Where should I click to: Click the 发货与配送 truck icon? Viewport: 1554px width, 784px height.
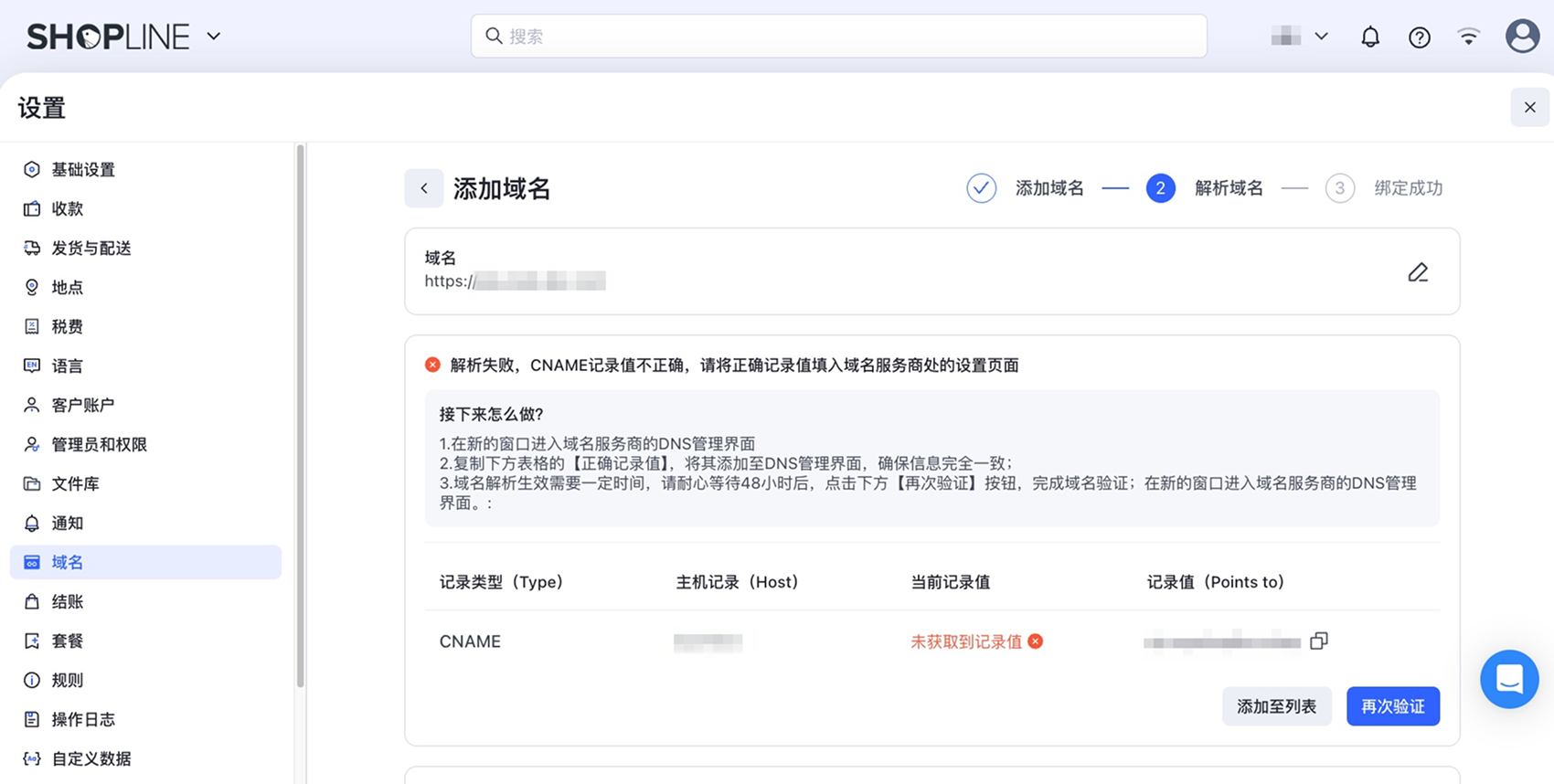tap(32, 248)
